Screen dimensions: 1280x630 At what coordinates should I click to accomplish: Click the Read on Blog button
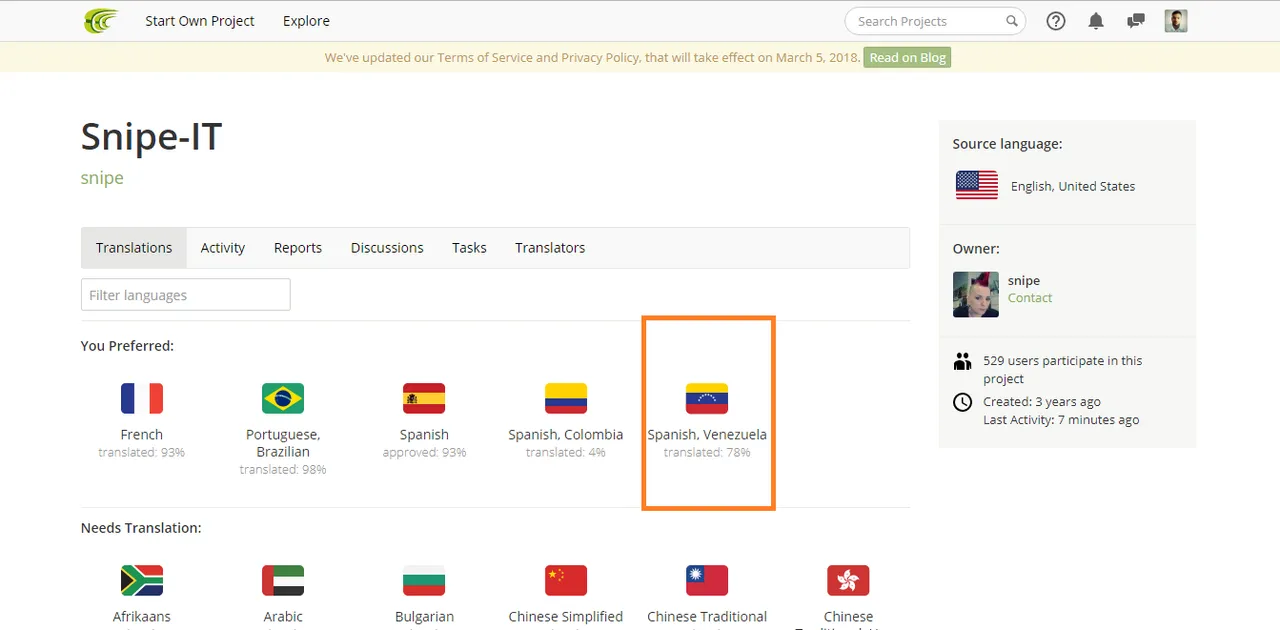[907, 58]
